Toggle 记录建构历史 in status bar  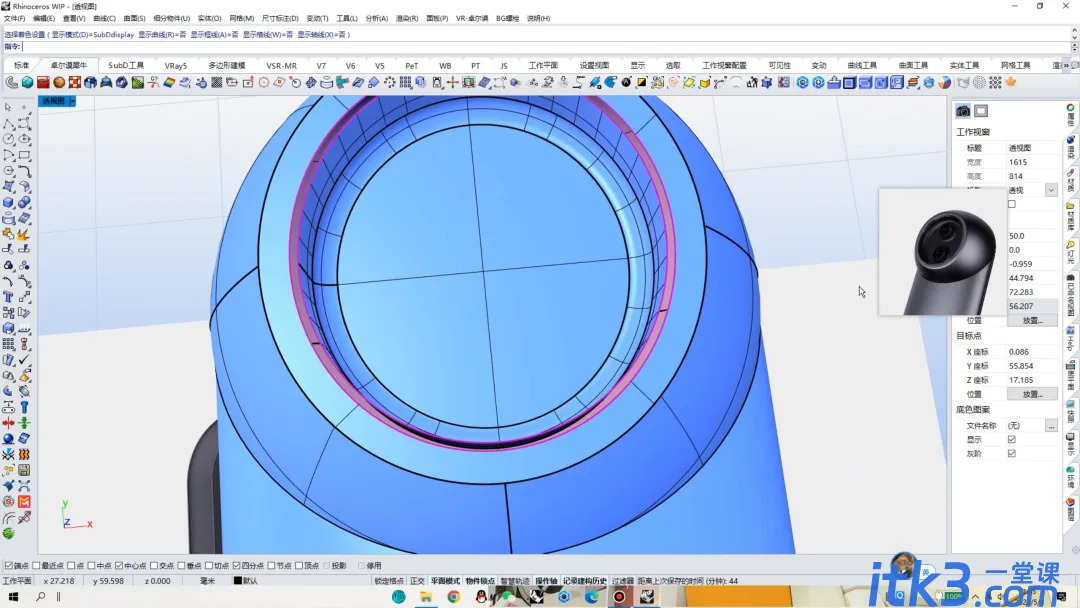coord(585,581)
